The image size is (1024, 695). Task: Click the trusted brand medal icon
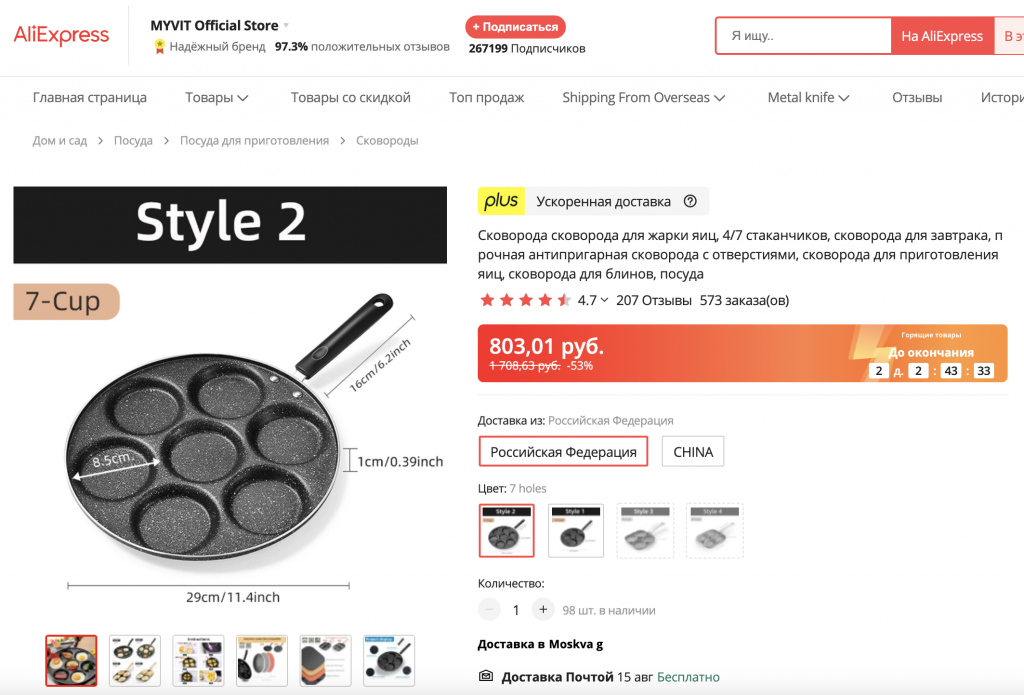pyautogui.click(x=159, y=47)
